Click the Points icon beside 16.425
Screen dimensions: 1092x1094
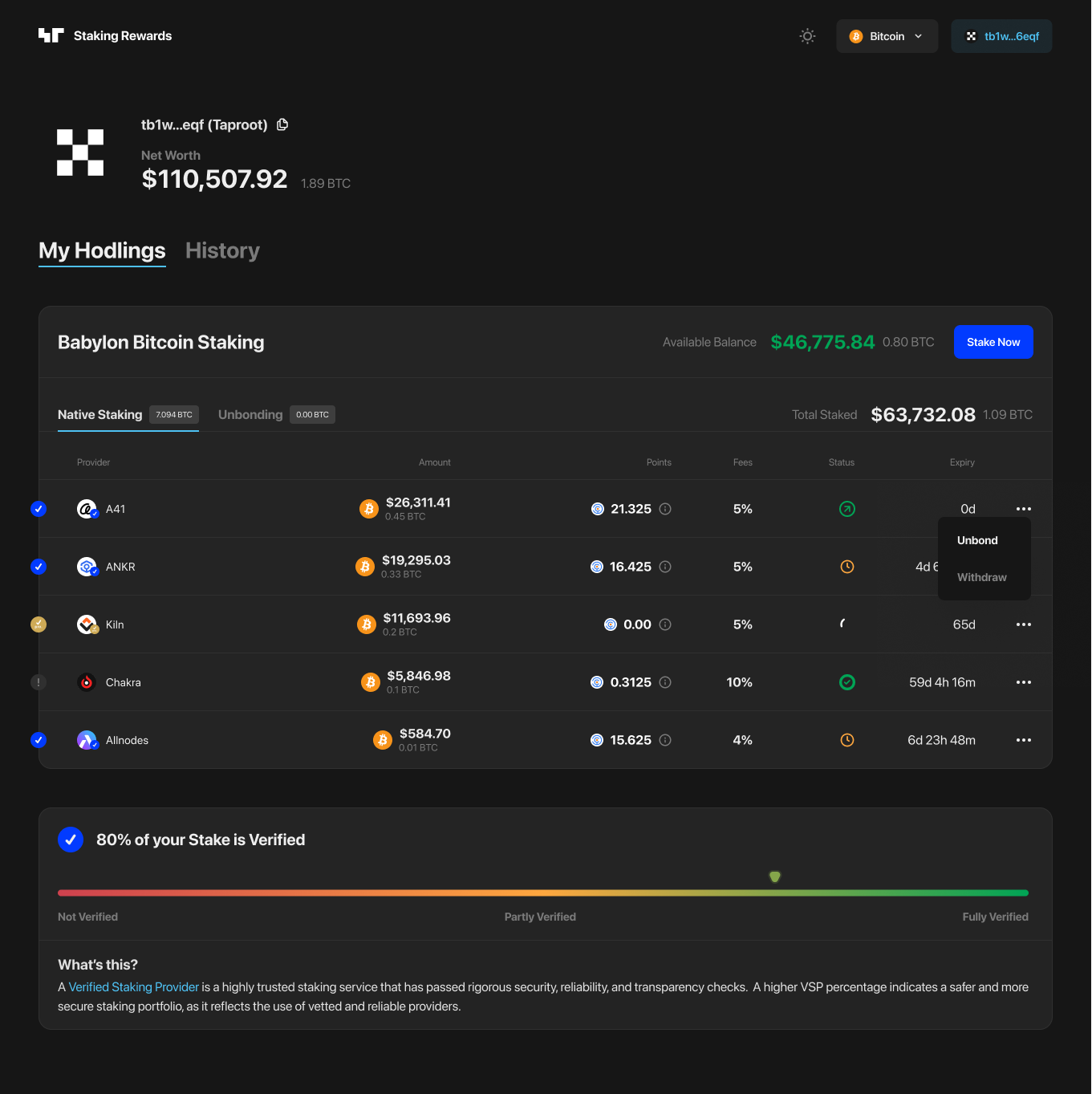pyautogui.click(x=597, y=567)
